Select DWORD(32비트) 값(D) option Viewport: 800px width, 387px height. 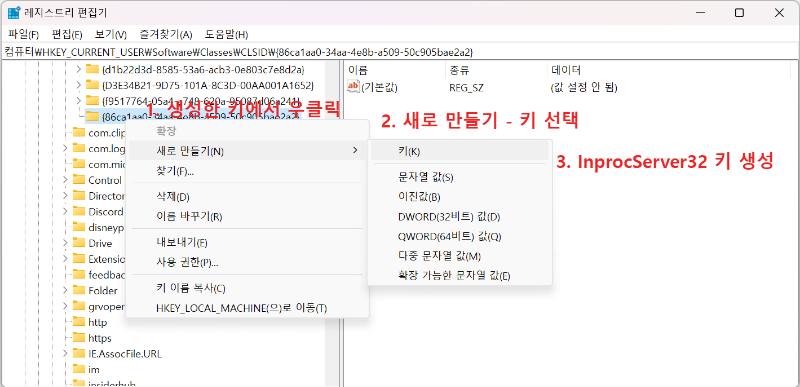coord(460,217)
